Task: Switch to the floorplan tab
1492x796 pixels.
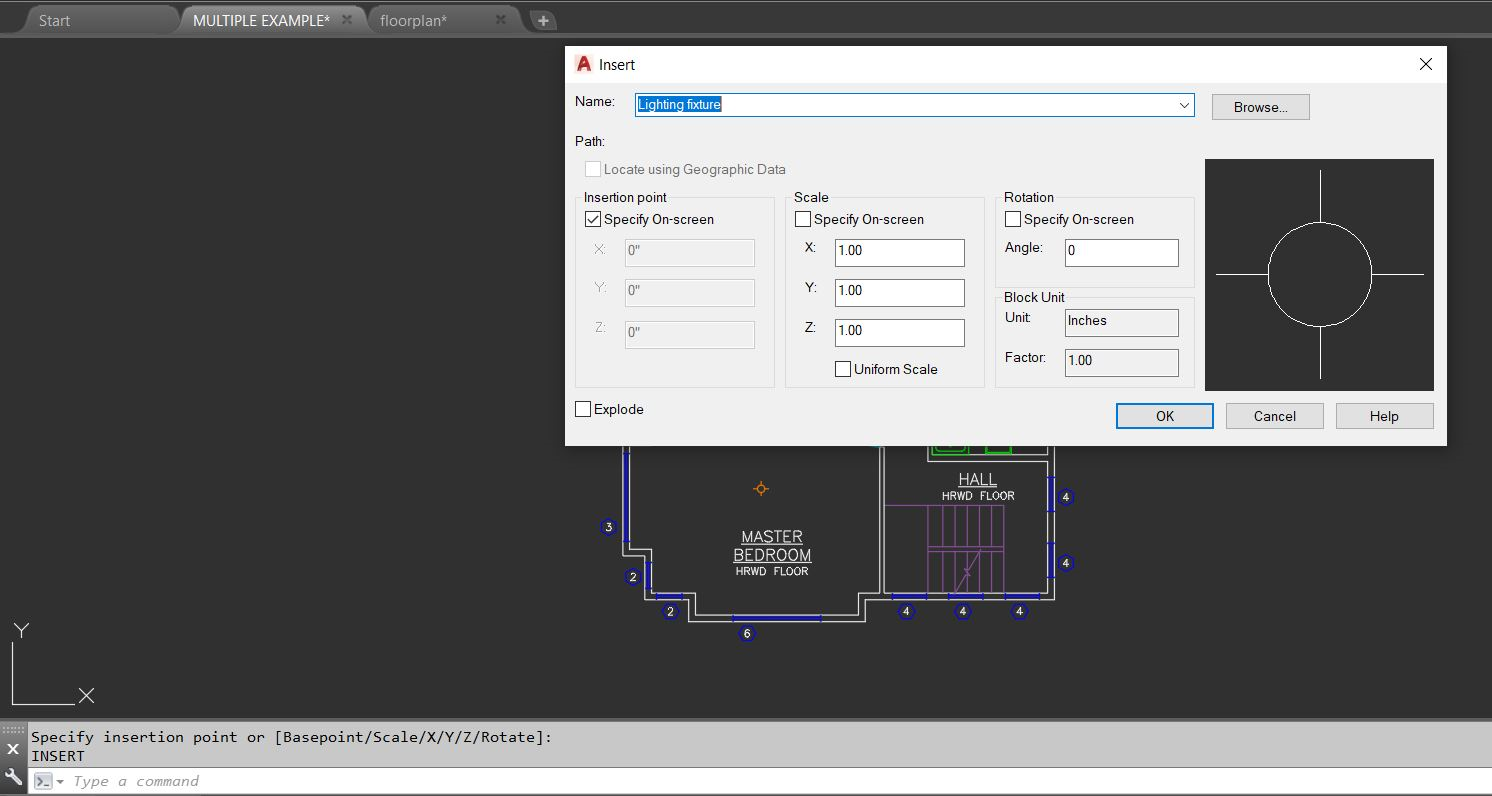Action: [x=413, y=20]
